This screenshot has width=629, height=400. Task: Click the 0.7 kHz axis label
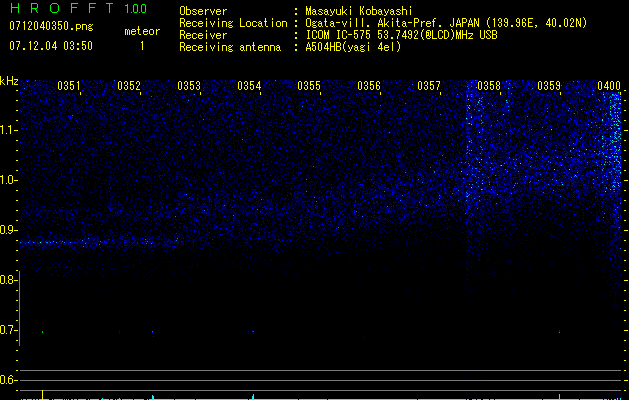pyautogui.click(x=8, y=330)
